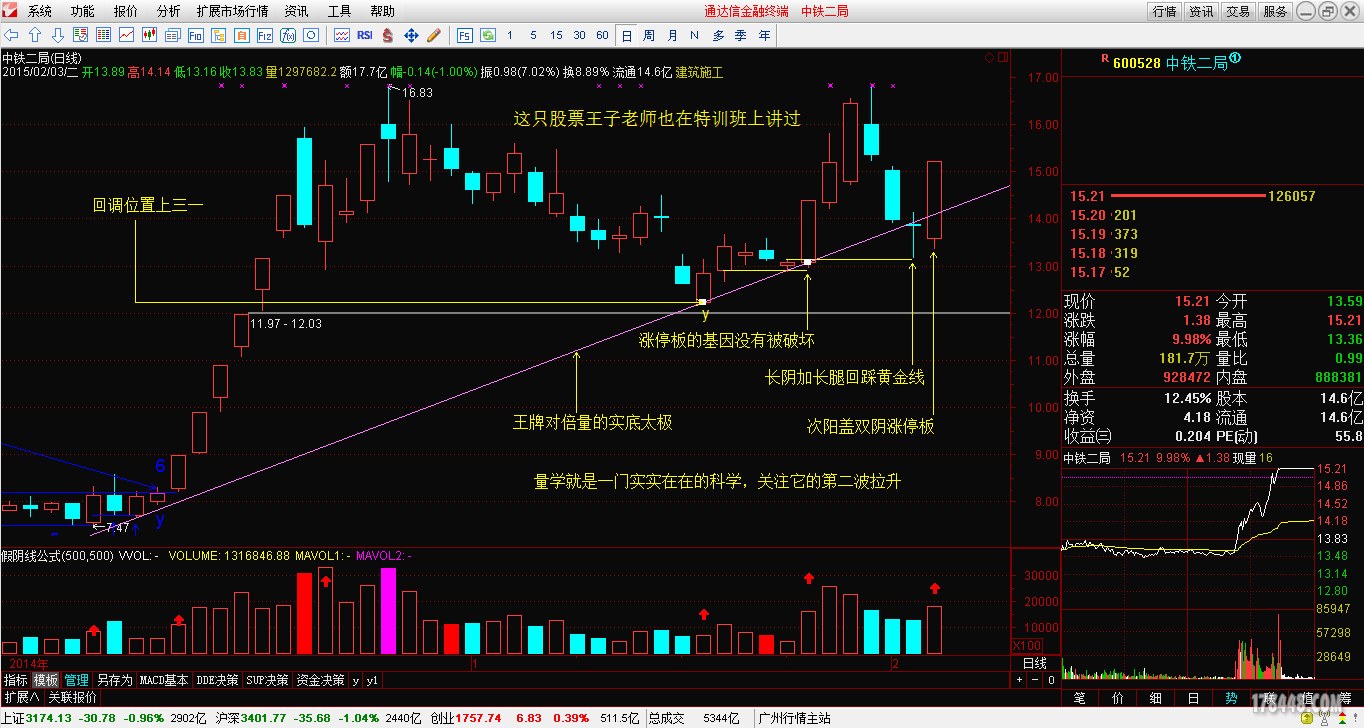1364x728 pixels.
Task: Switch to the 势 tab in right panel
Action: [x=1230, y=697]
